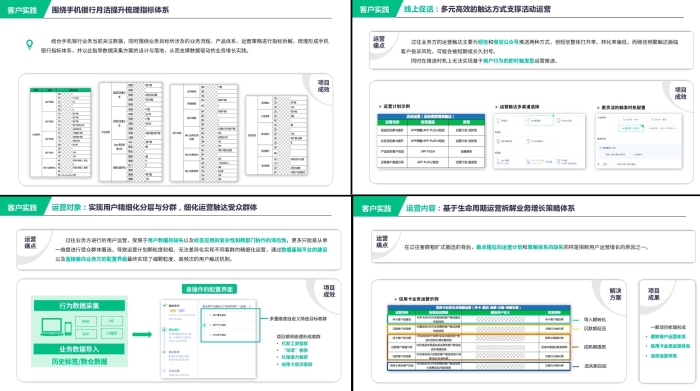Screen dimensions: 700x391
Task: Select the 客户实践 tag on 运营对象 slide
Action: [22, 208]
